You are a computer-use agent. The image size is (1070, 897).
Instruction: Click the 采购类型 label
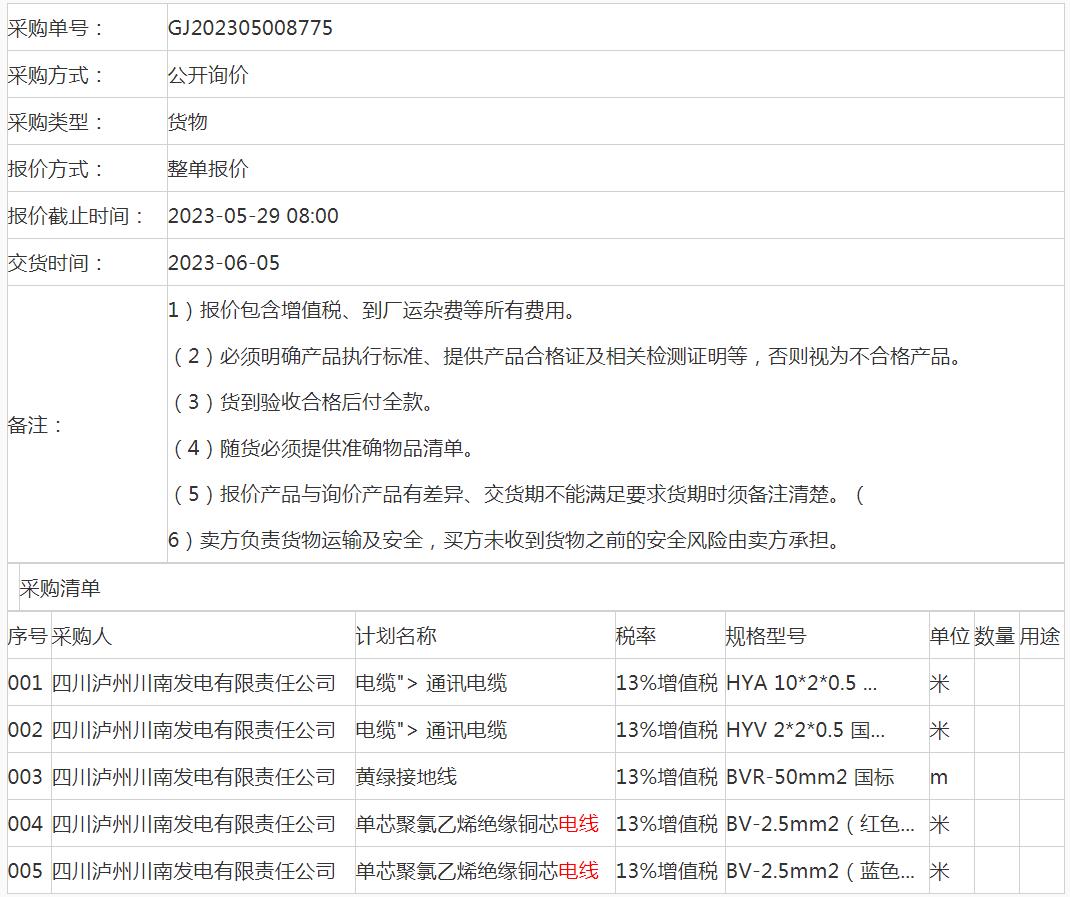click(55, 122)
